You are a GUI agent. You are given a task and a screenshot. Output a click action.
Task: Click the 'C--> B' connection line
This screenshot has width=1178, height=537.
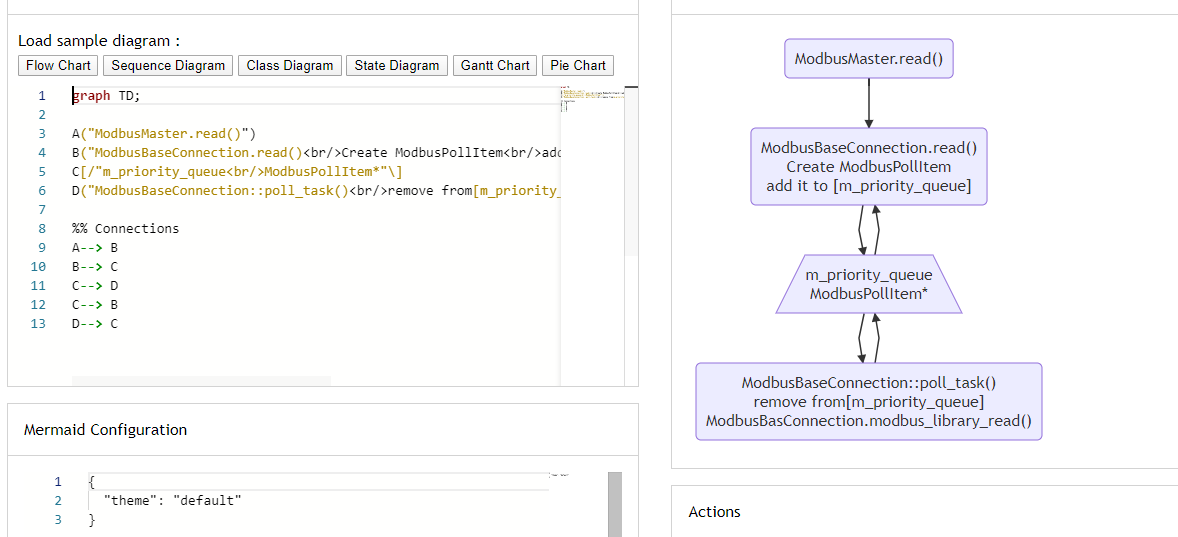point(95,305)
